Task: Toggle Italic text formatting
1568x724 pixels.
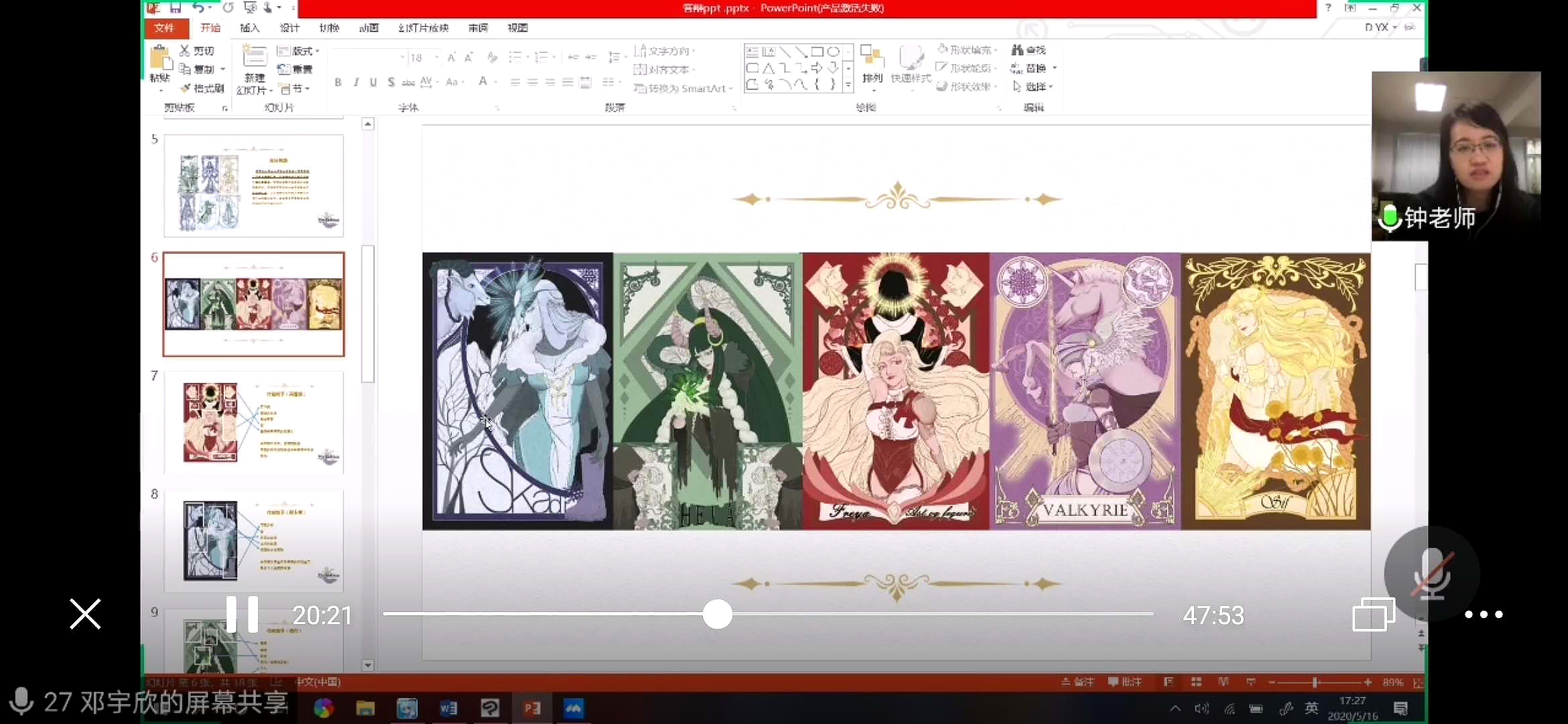Action: (356, 82)
